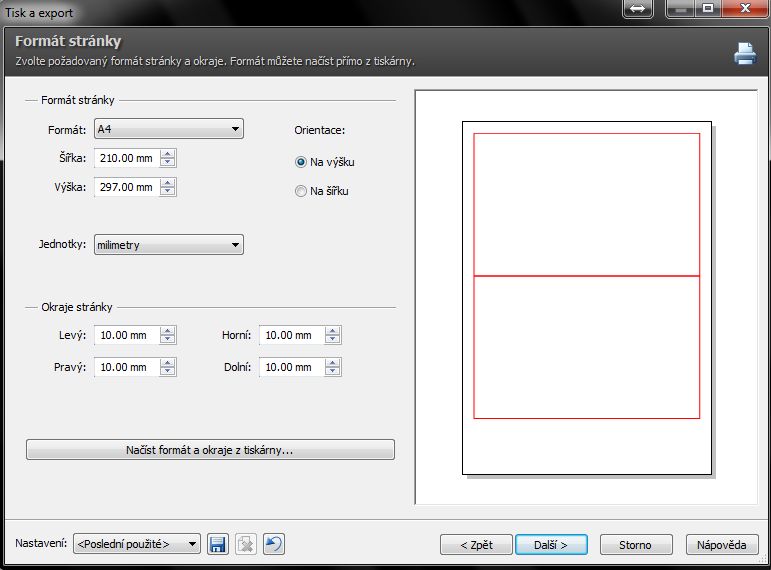Click the save settings floppy disk icon

[217, 544]
